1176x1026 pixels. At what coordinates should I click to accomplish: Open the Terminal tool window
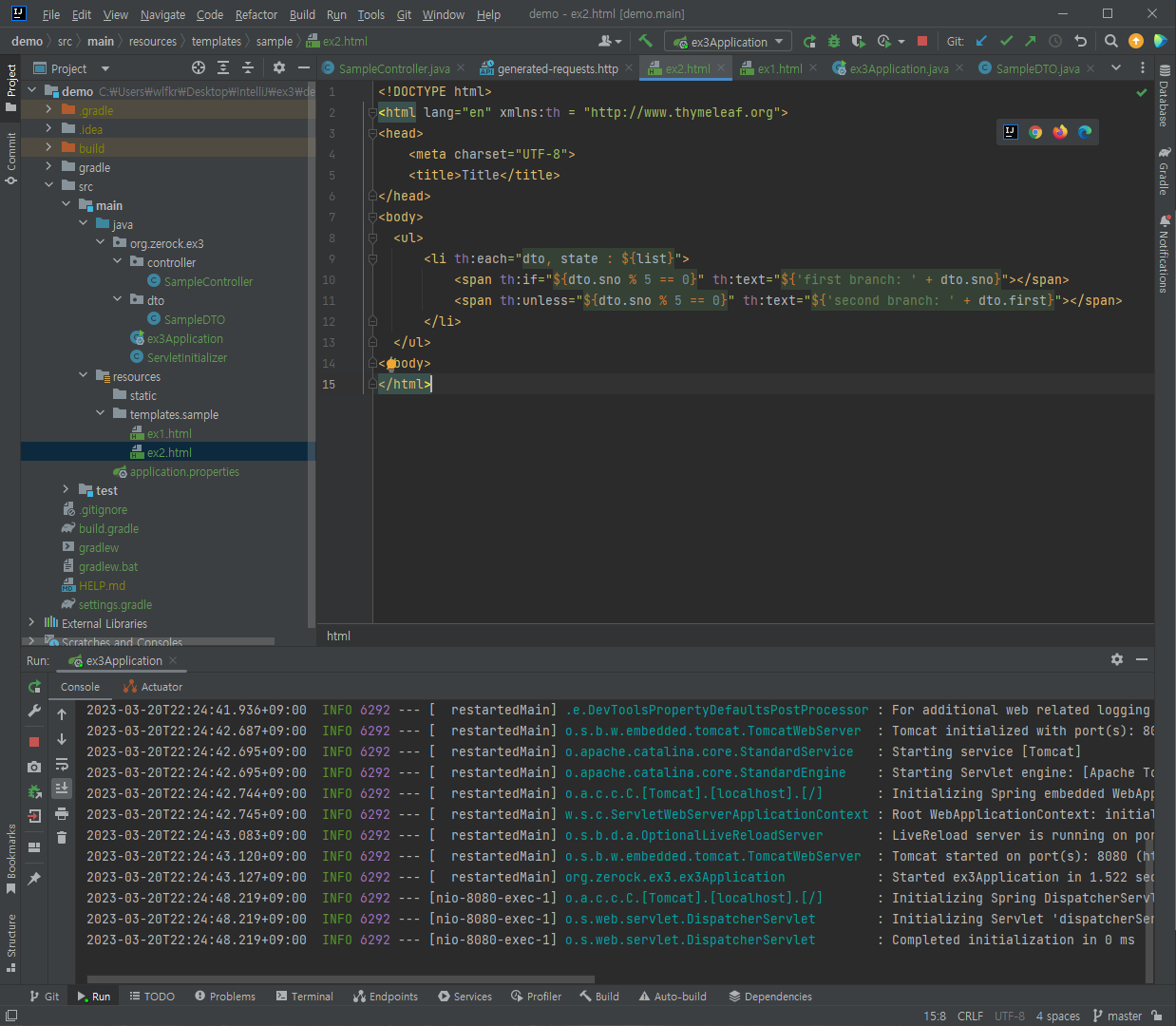[x=304, y=997]
